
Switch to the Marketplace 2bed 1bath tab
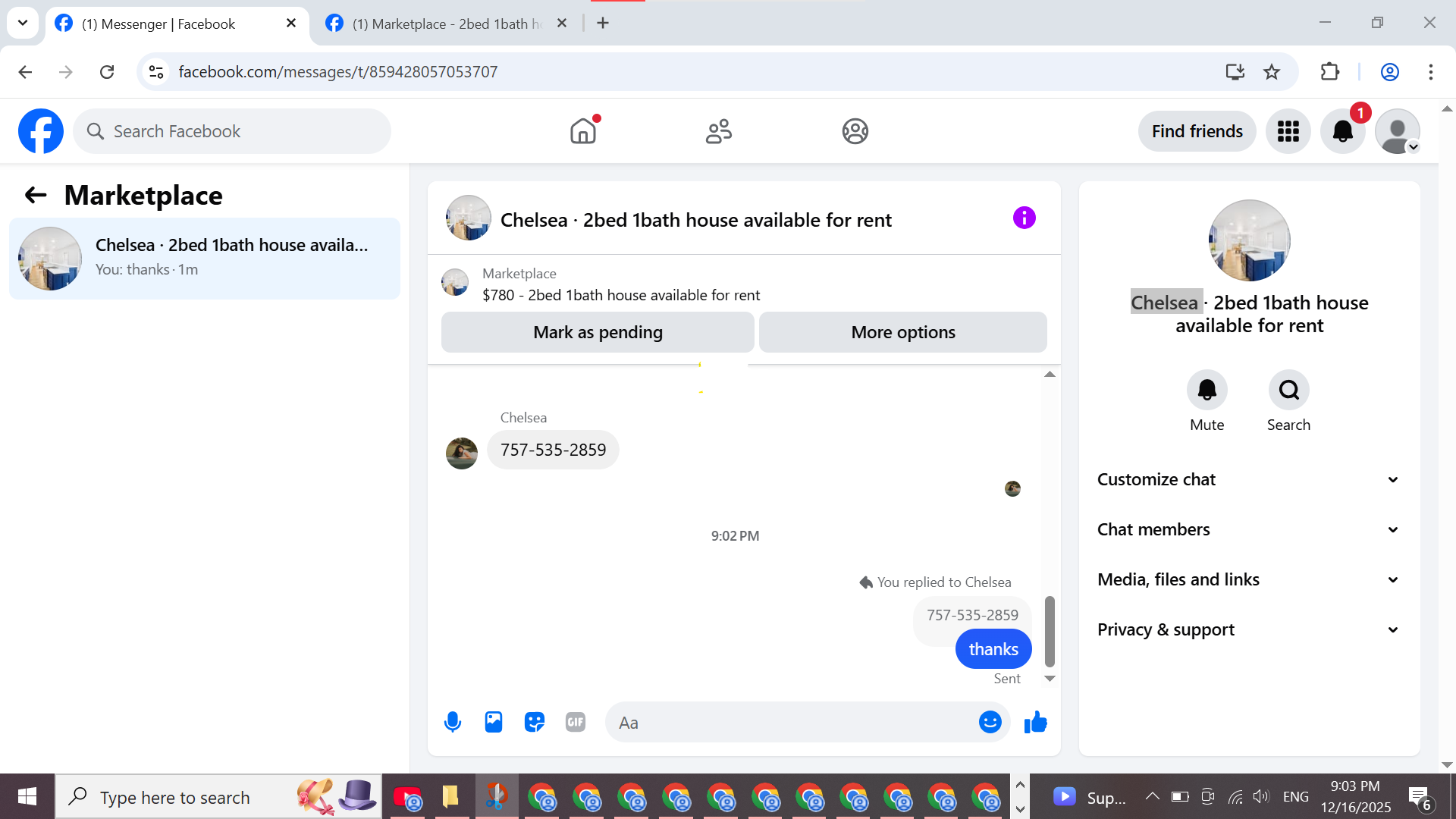tap(447, 24)
